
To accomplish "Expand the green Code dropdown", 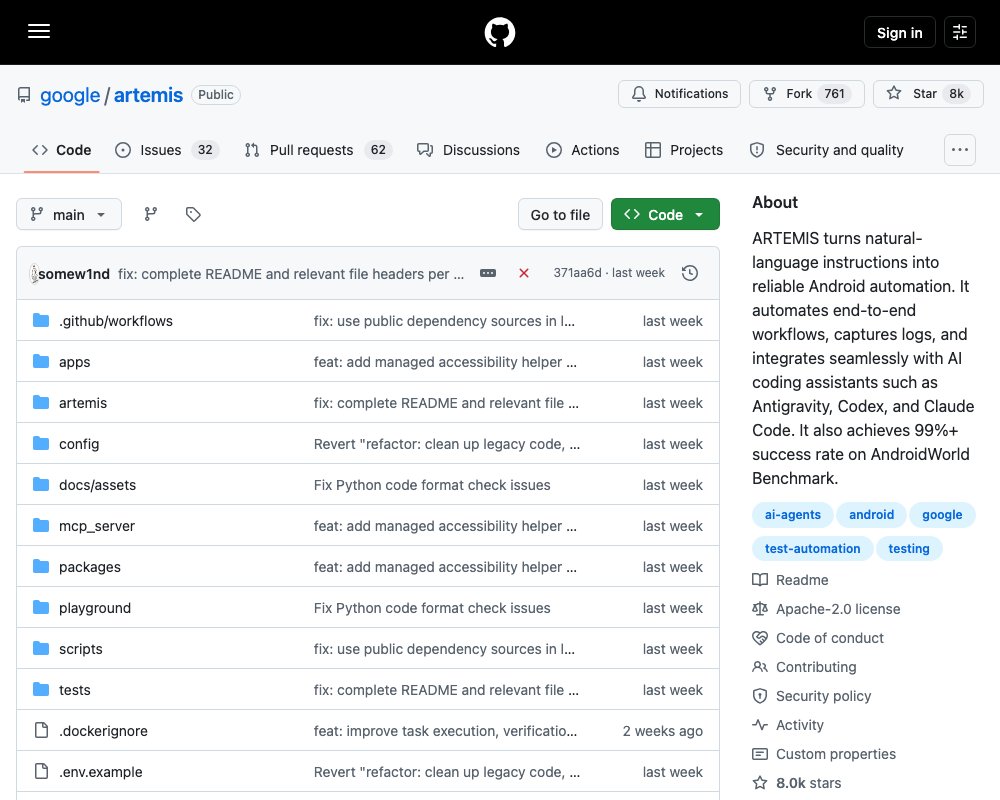I will point(665,214).
